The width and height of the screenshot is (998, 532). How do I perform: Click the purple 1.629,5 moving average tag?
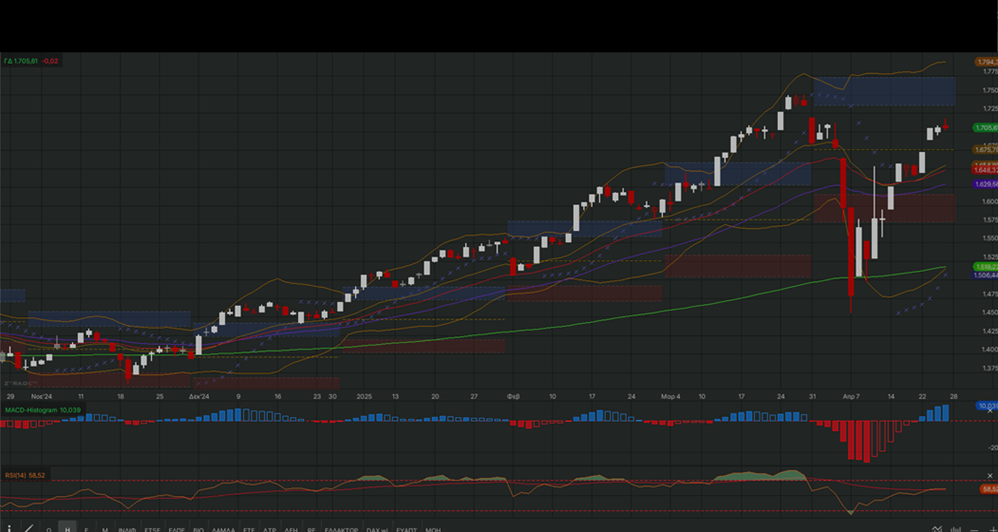coord(986,184)
